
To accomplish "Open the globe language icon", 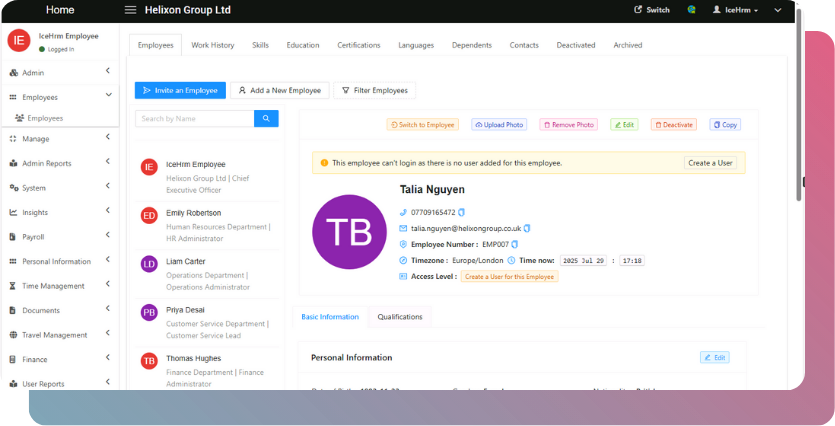I will tap(691, 10).
